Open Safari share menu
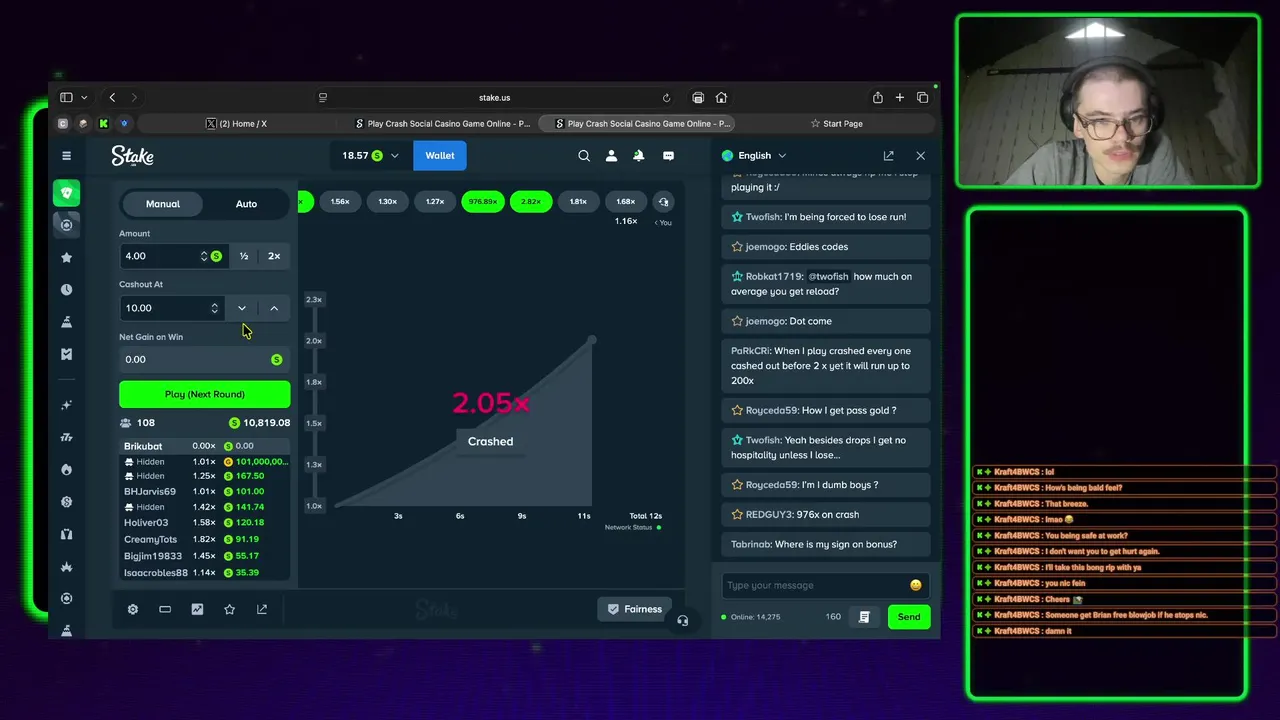Viewport: 1280px width, 720px height. coord(877,97)
